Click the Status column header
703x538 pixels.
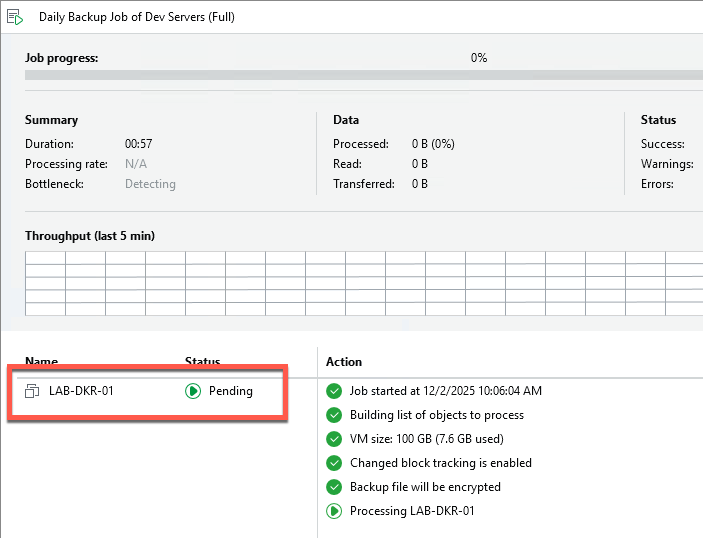[x=202, y=361]
